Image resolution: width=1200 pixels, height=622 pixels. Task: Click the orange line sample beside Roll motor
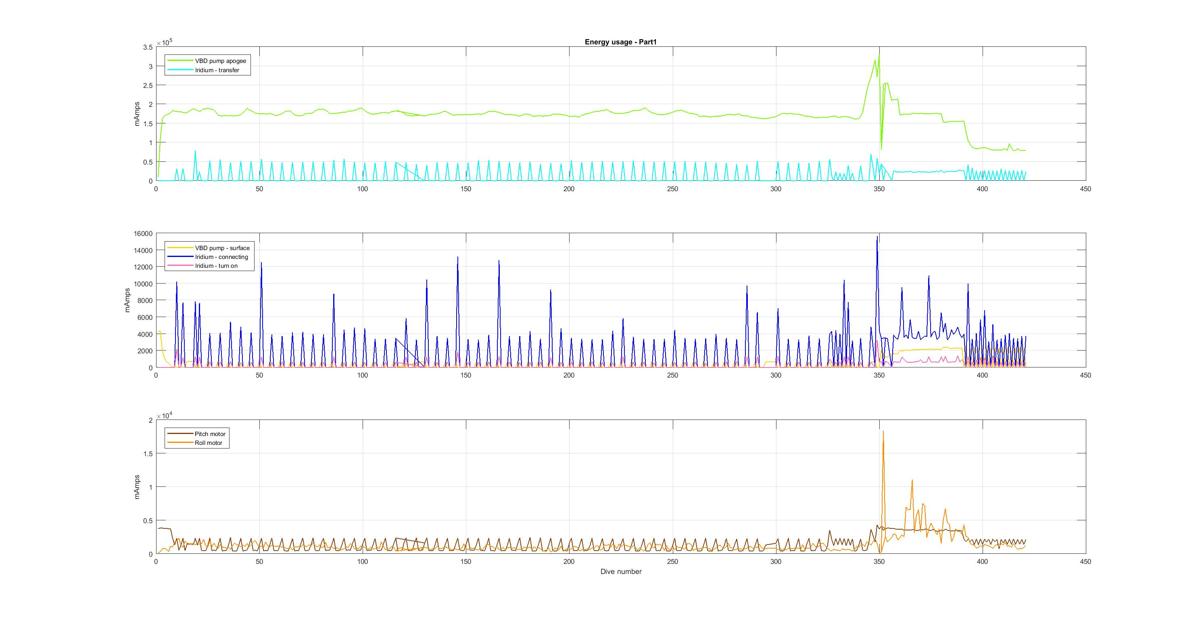(x=178, y=442)
